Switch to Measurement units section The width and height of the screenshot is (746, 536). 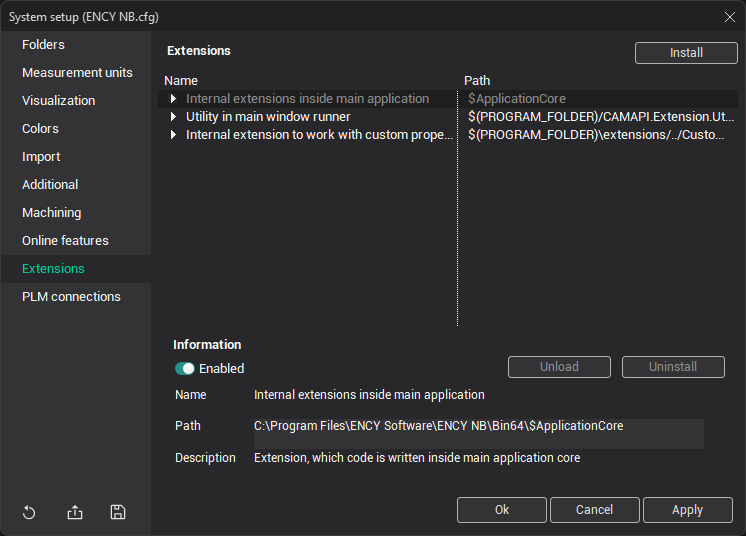coord(77,73)
